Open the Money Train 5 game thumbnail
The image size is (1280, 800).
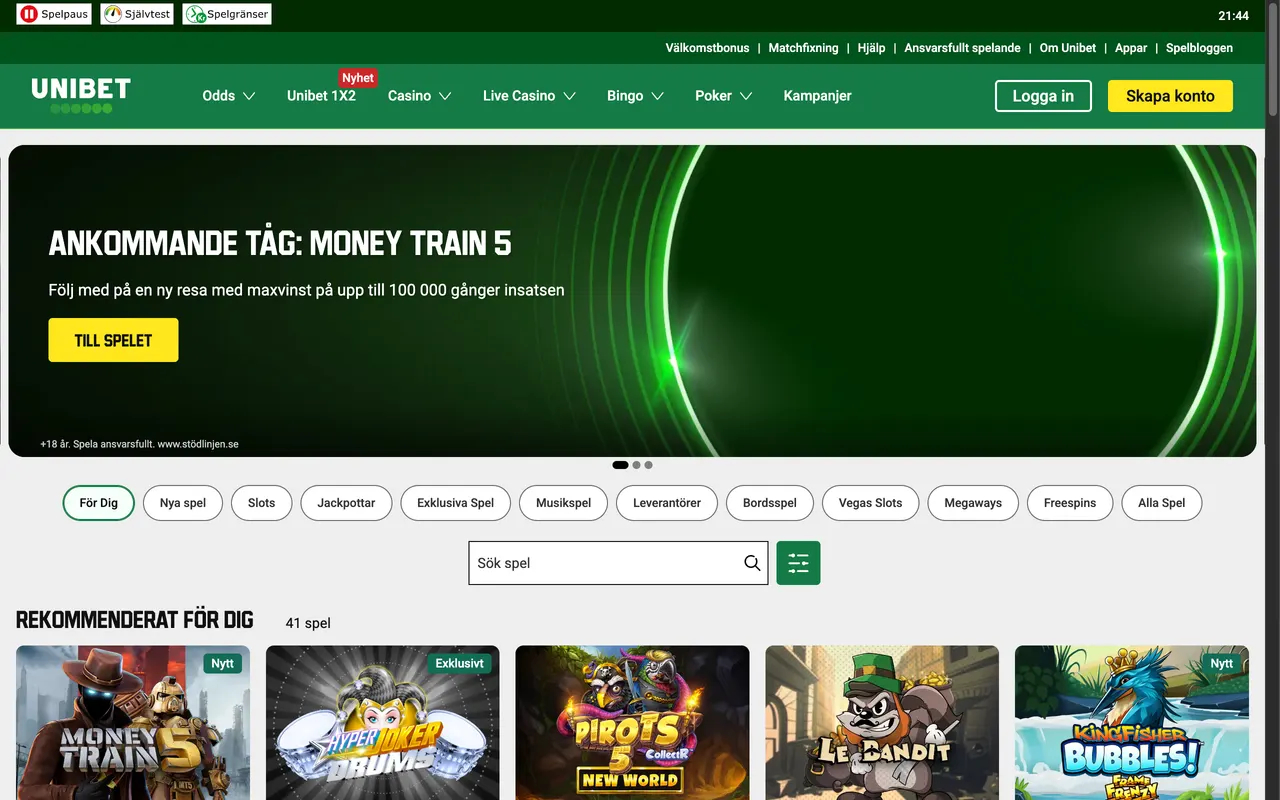(133, 722)
